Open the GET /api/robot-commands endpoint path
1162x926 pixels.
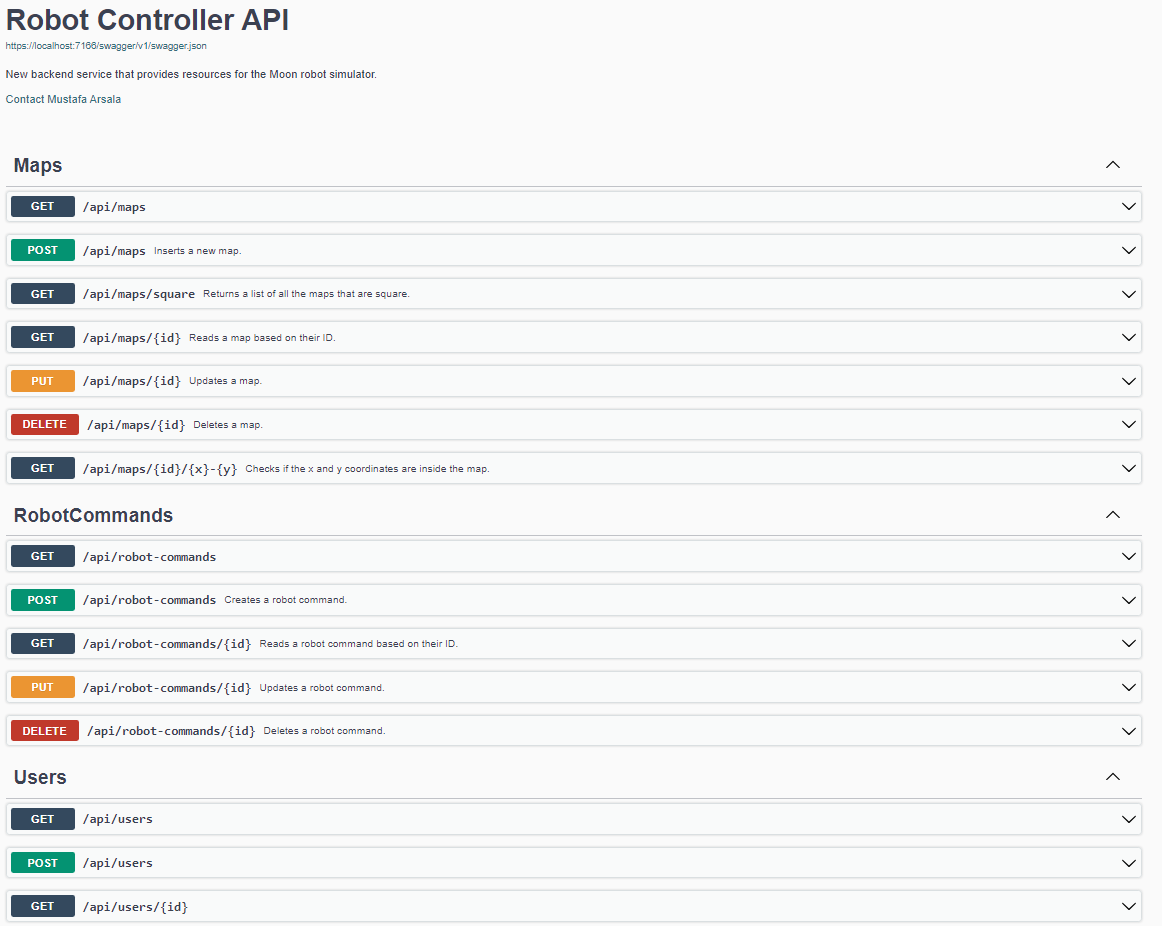pyautogui.click(x=149, y=557)
